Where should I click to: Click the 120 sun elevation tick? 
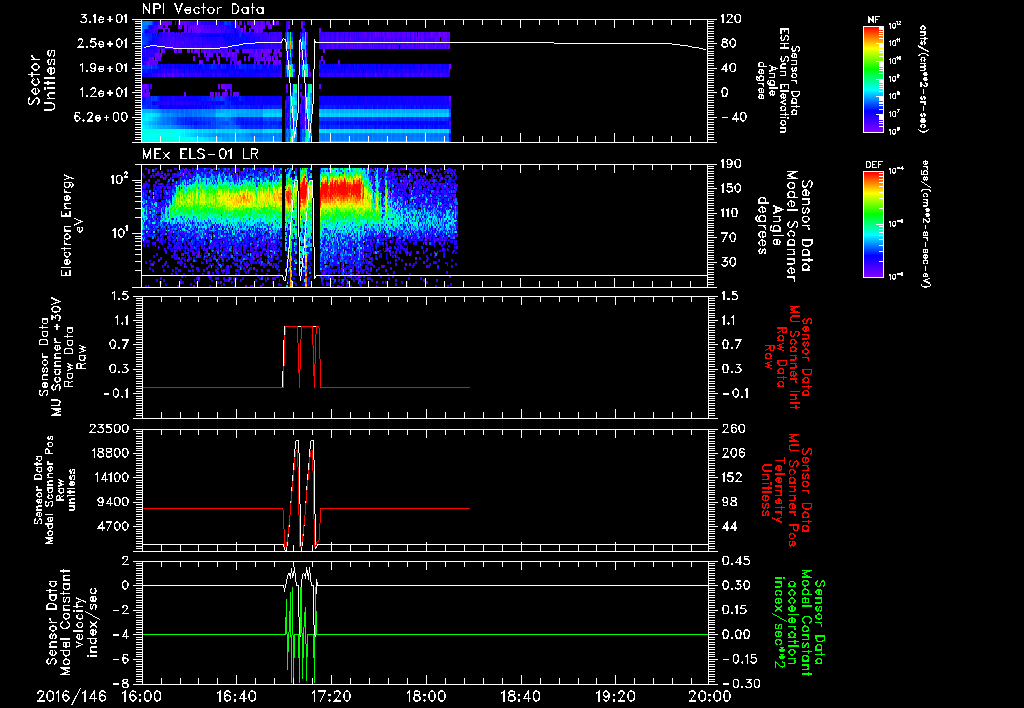(731, 19)
